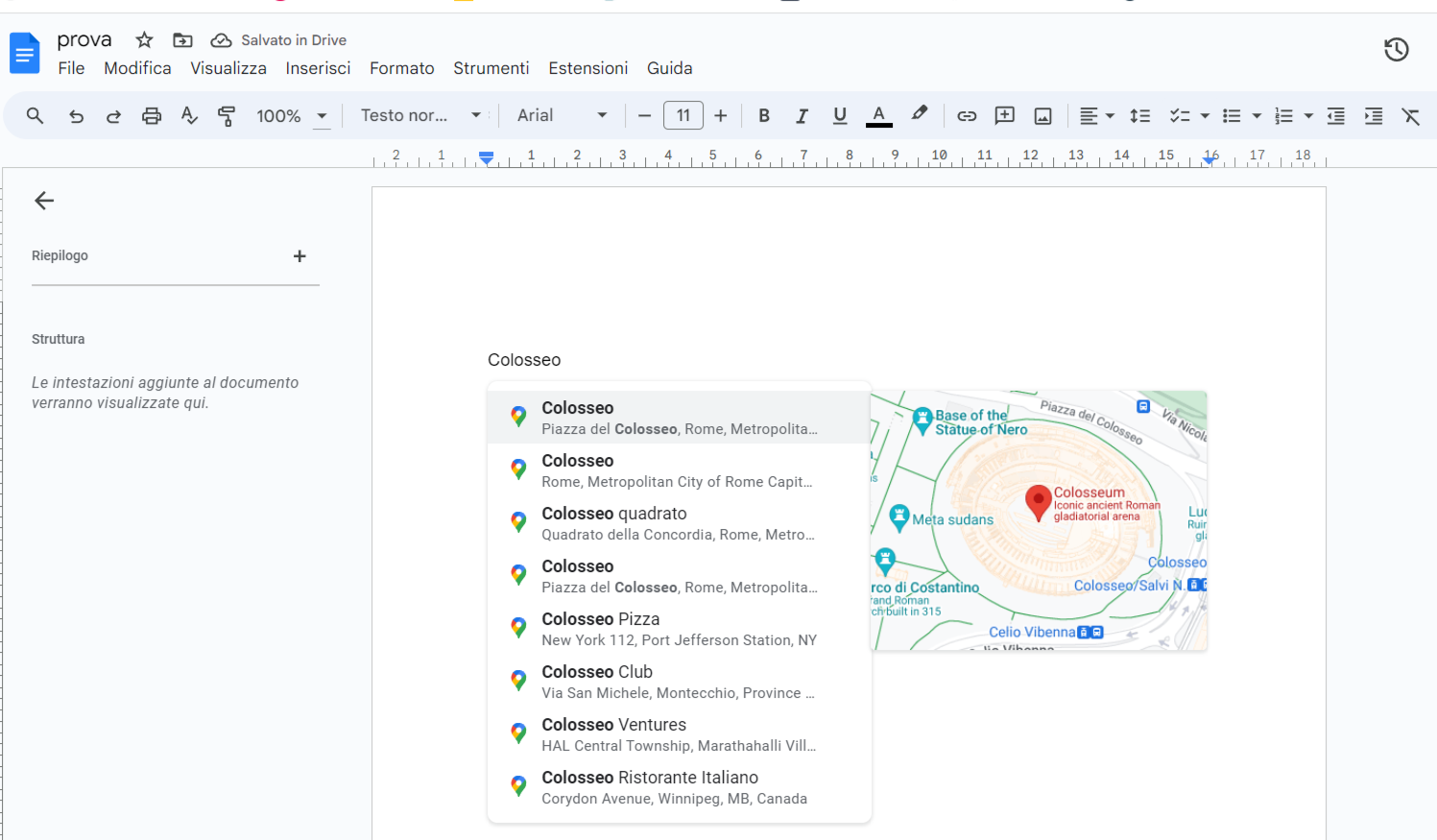The height and width of the screenshot is (840, 1437).
Task: Insert a link using the link icon
Action: (x=967, y=116)
